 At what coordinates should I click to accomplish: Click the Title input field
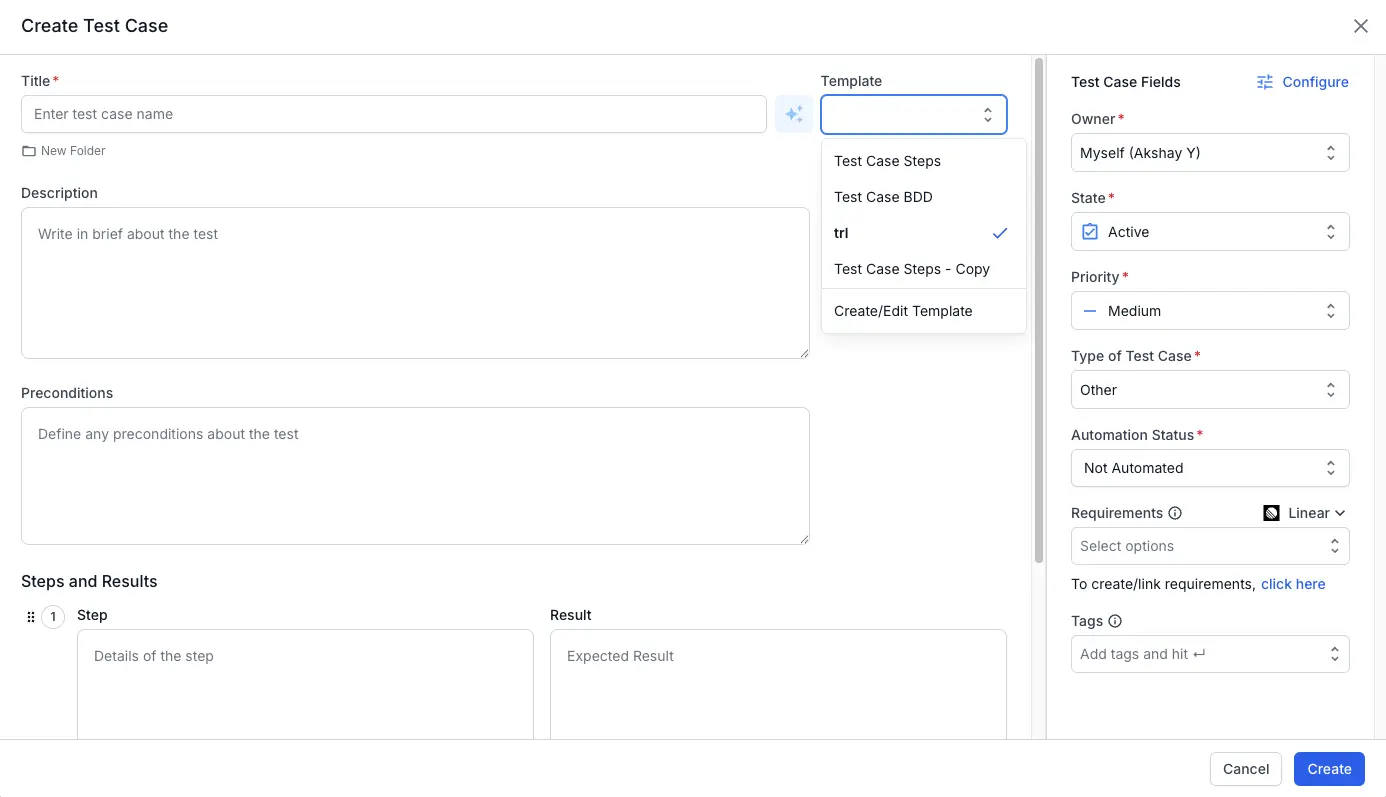click(393, 114)
